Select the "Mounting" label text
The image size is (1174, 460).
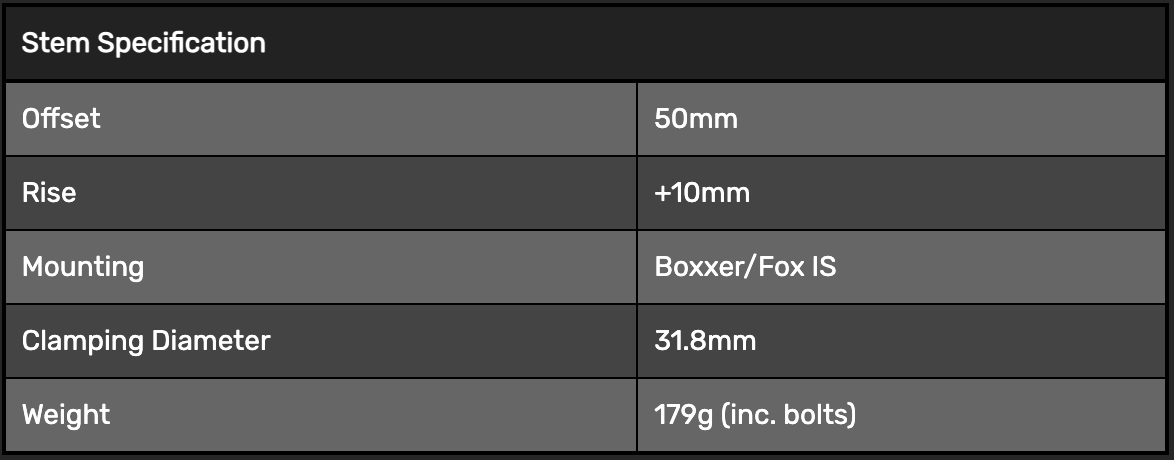[83, 267]
